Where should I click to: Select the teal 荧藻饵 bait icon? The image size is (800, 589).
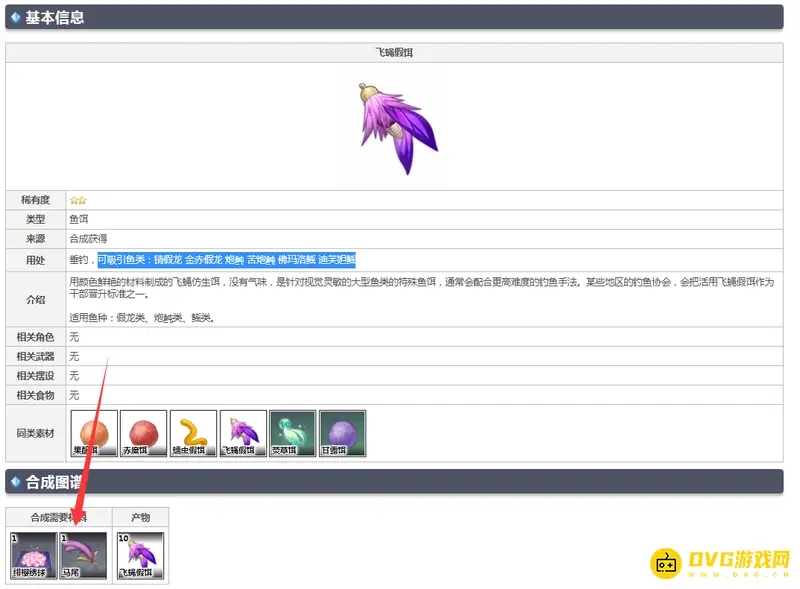tap(292, 433)
